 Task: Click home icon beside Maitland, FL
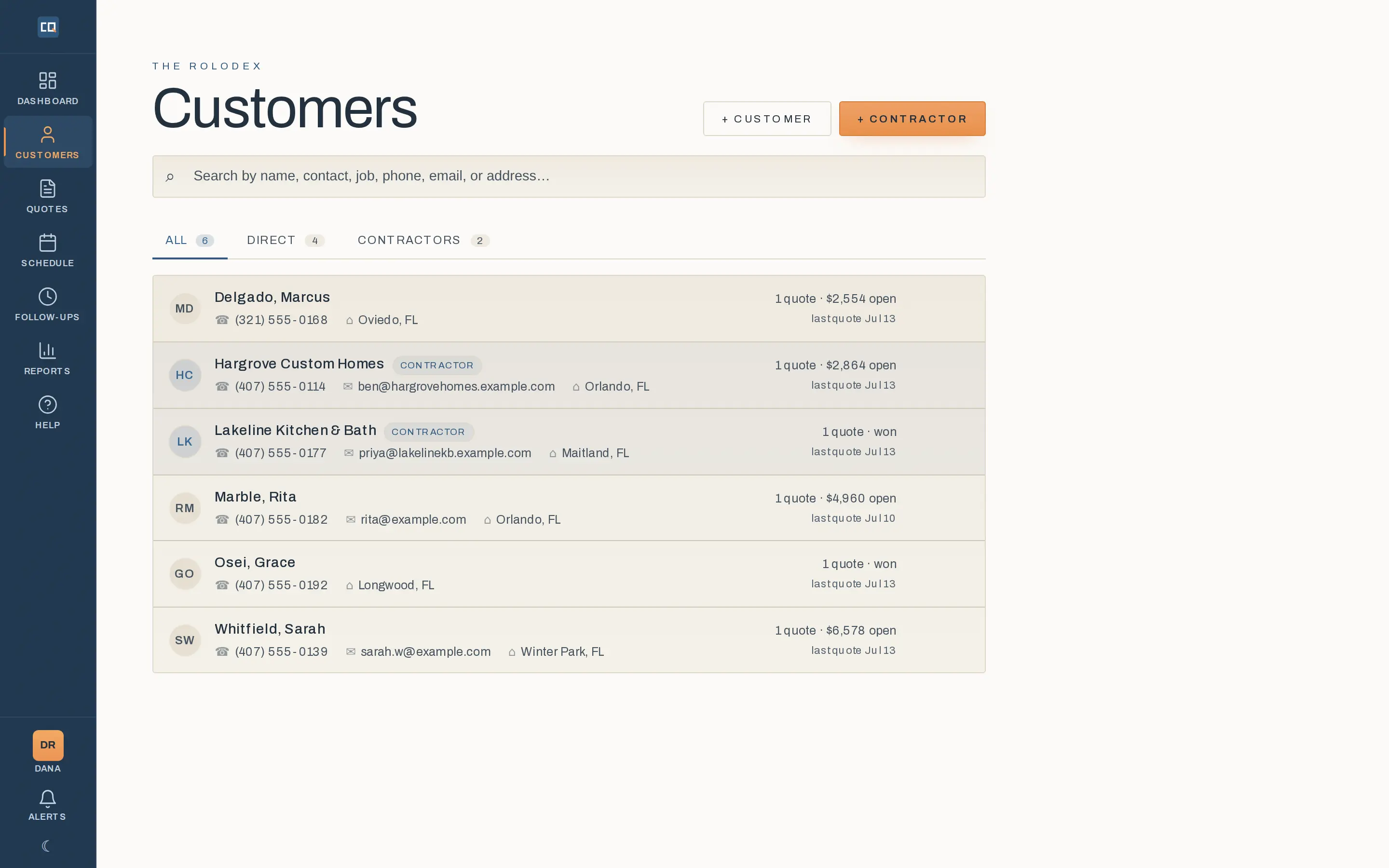tap(553, 453)
